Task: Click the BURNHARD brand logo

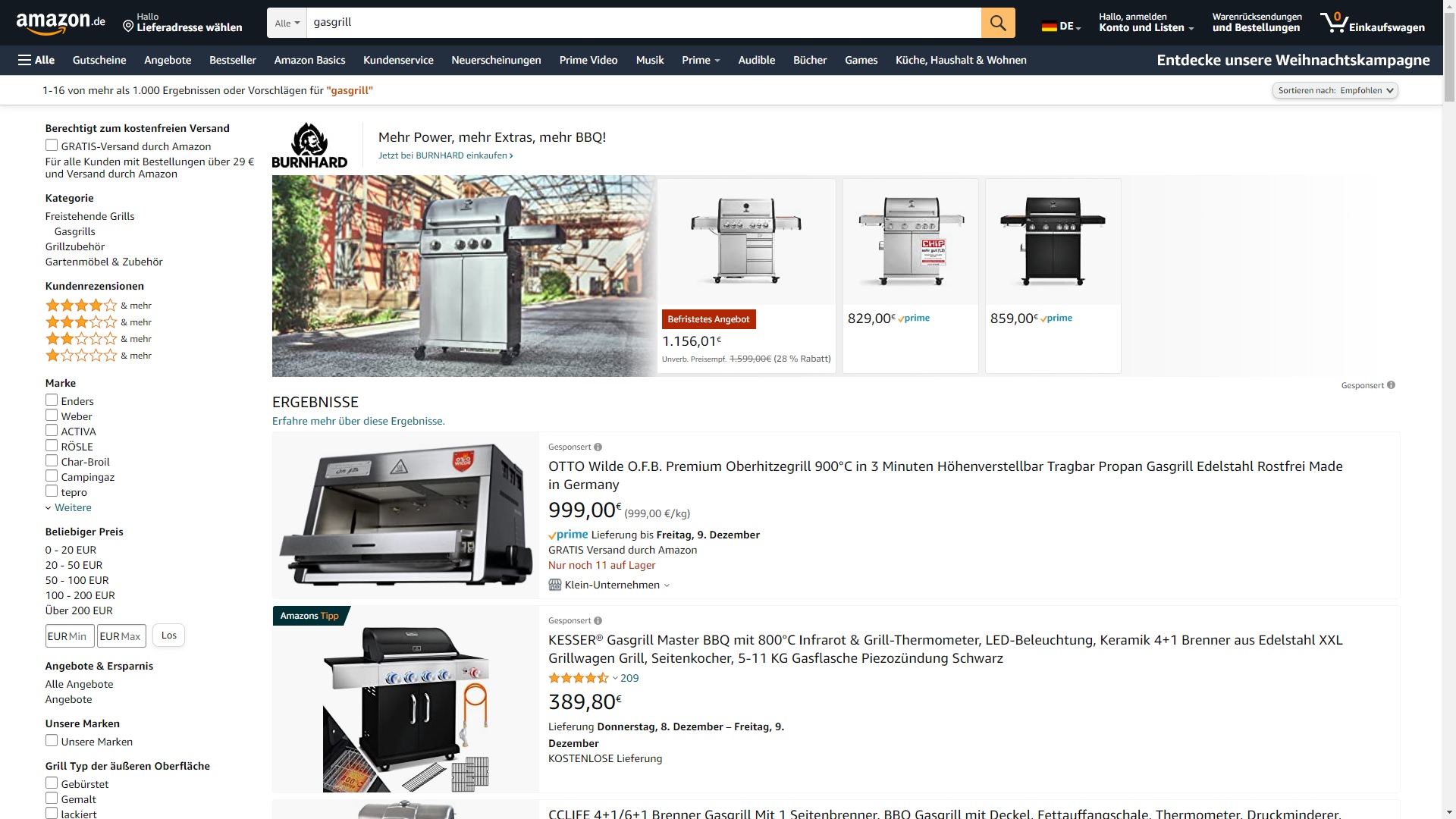Action: coord(309,146)
